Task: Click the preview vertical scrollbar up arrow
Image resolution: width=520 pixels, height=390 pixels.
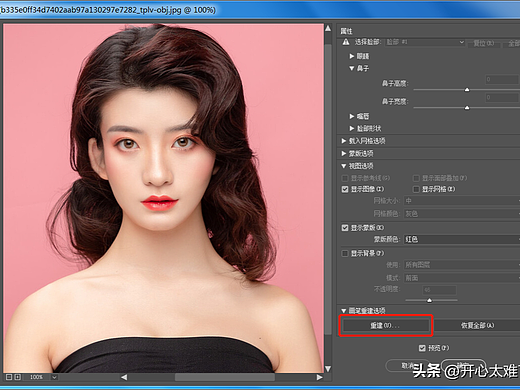Action: [328, 28]
